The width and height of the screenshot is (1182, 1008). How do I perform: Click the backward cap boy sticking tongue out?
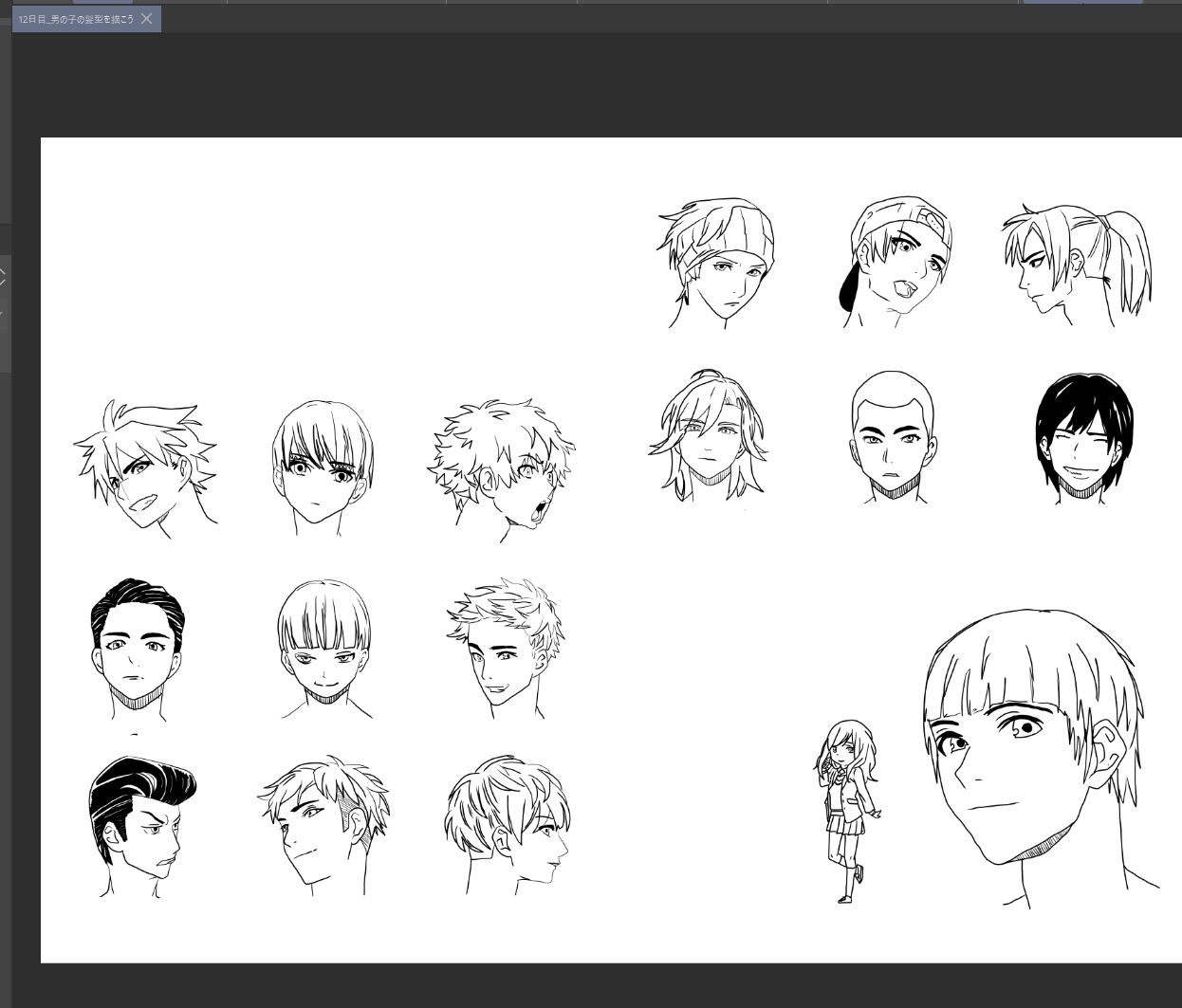point(896,262)
